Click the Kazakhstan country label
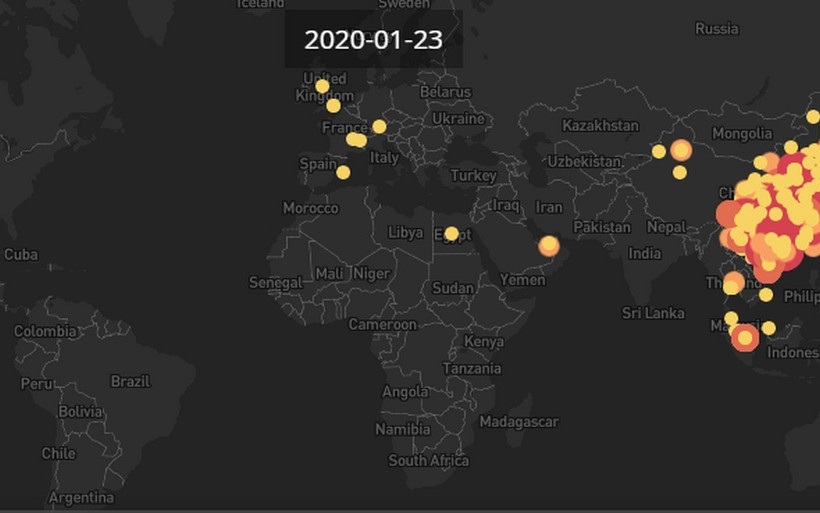Image resolution: width=820 pixels, height=513 pixels. 600,125
